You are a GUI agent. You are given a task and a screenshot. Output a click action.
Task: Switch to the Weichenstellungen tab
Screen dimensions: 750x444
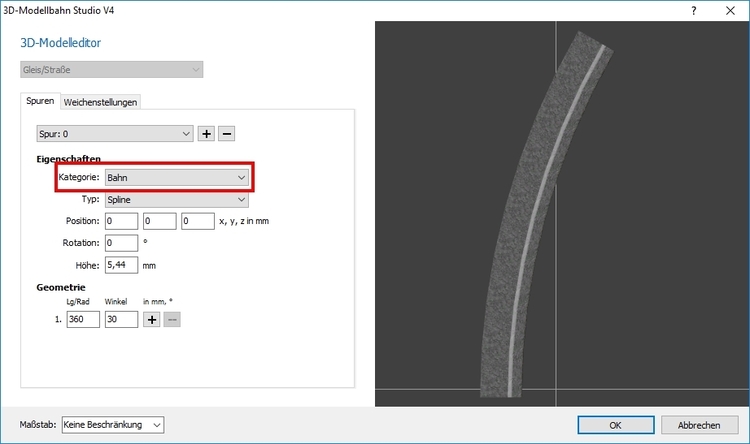pyautogui.click(x=100, y=102)
